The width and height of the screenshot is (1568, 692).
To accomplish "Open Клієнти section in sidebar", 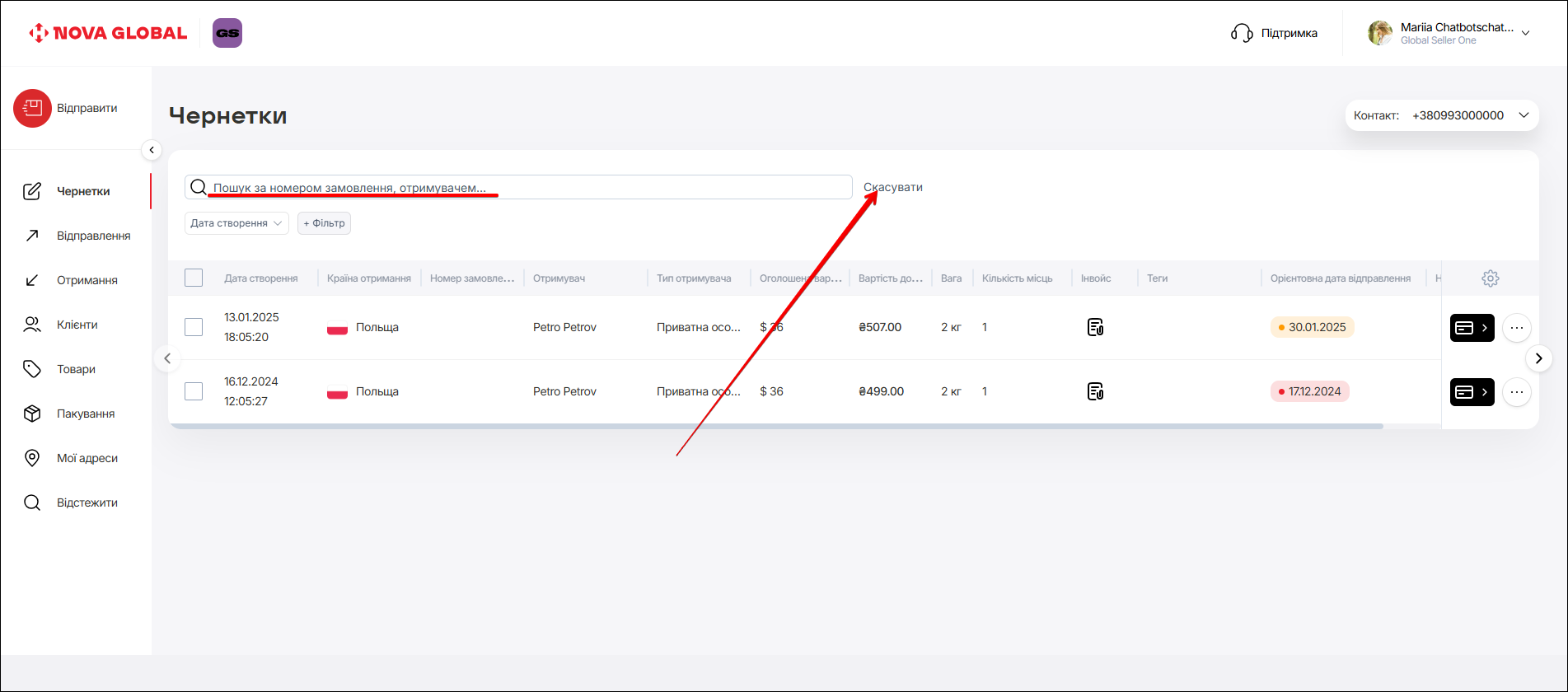I will point(77,325).
